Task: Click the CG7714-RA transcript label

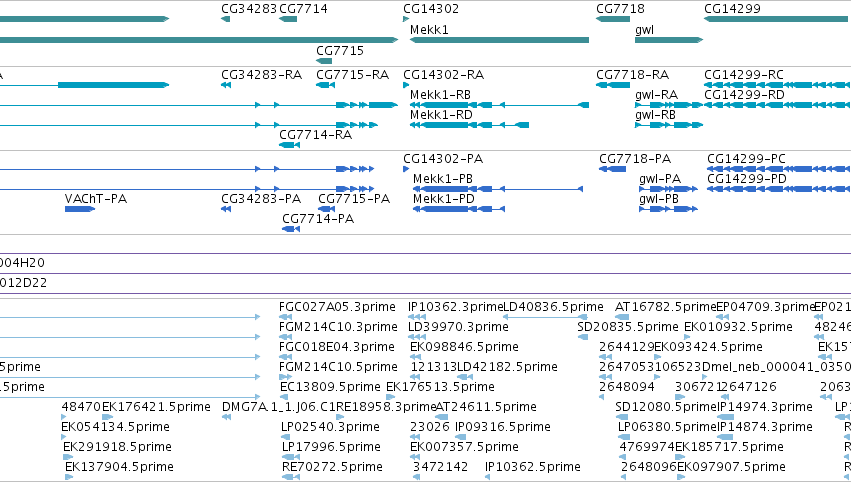Action: (315, 135)
